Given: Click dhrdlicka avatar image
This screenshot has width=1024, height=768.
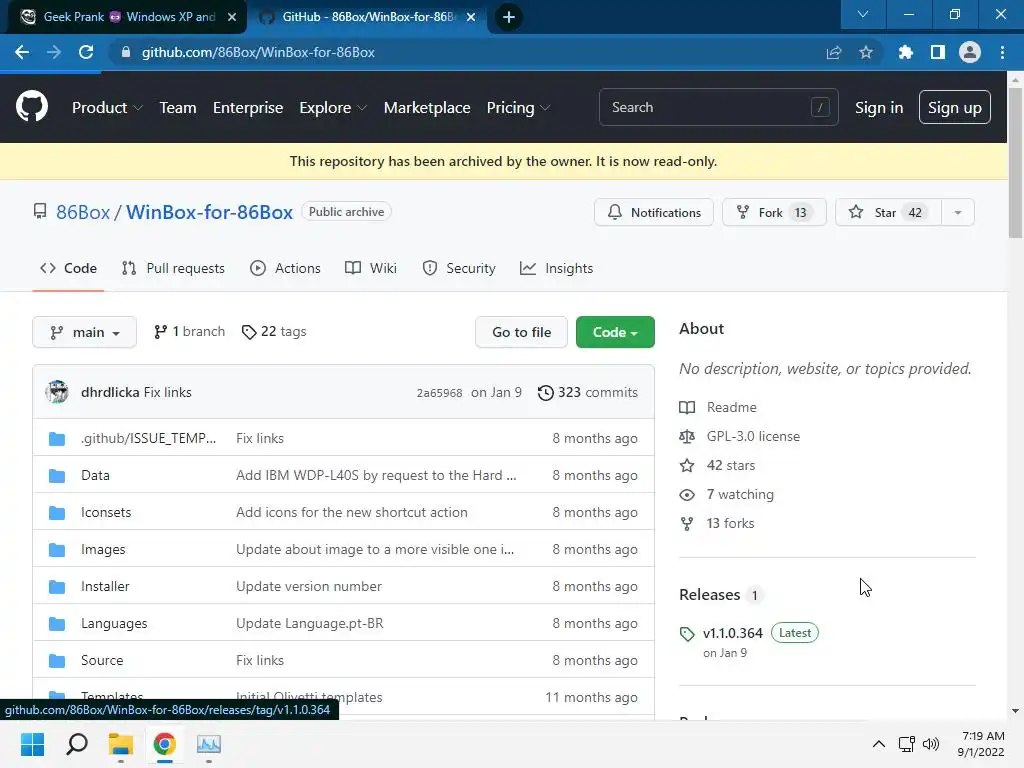Looking at the screenshot, I should pos(57,392).
